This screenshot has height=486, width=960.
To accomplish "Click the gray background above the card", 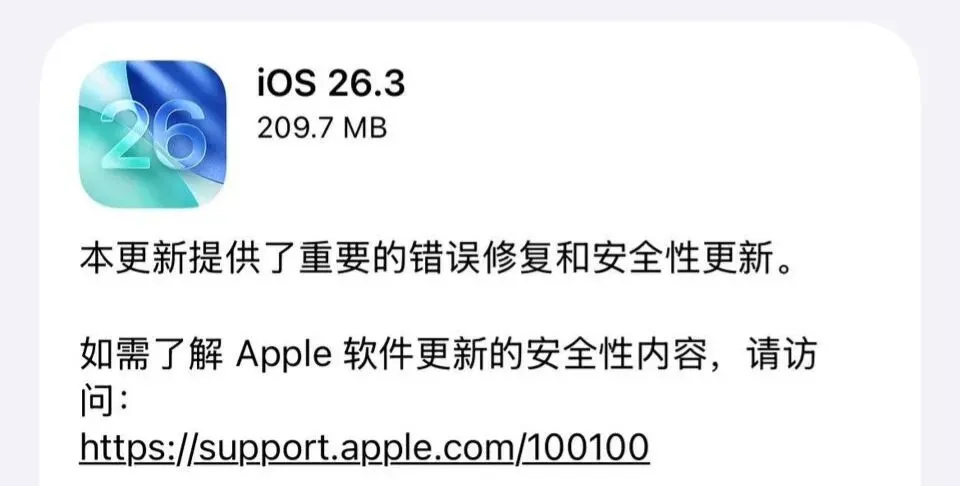I will click(480, 10).
